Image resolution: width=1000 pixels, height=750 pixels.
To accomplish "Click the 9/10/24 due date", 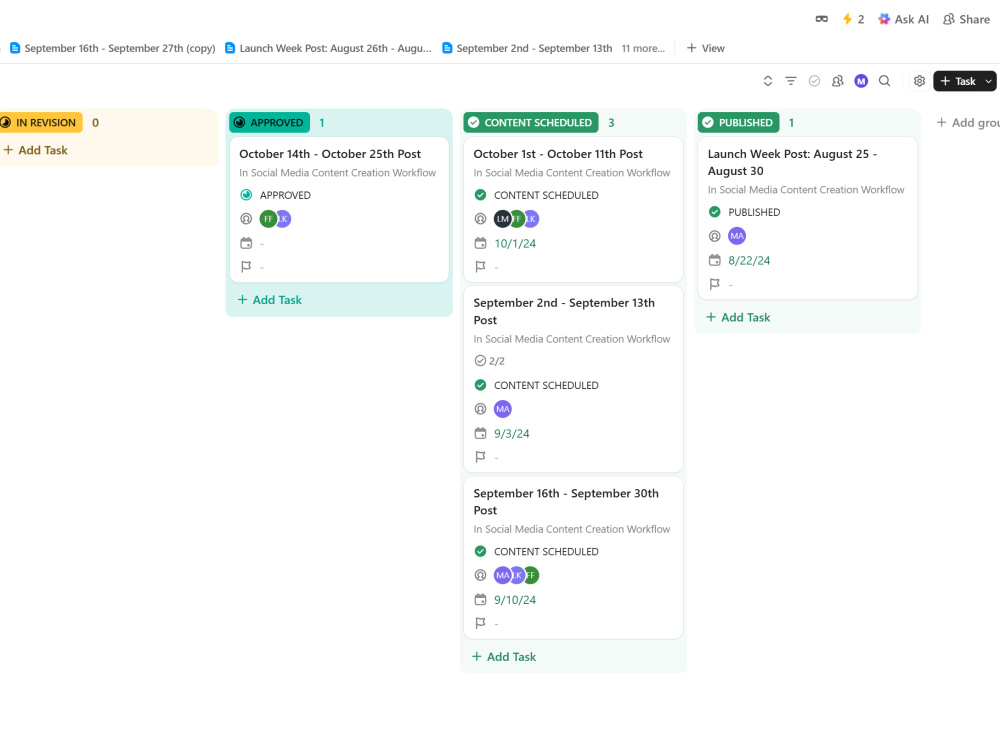I will click(515, 599).
